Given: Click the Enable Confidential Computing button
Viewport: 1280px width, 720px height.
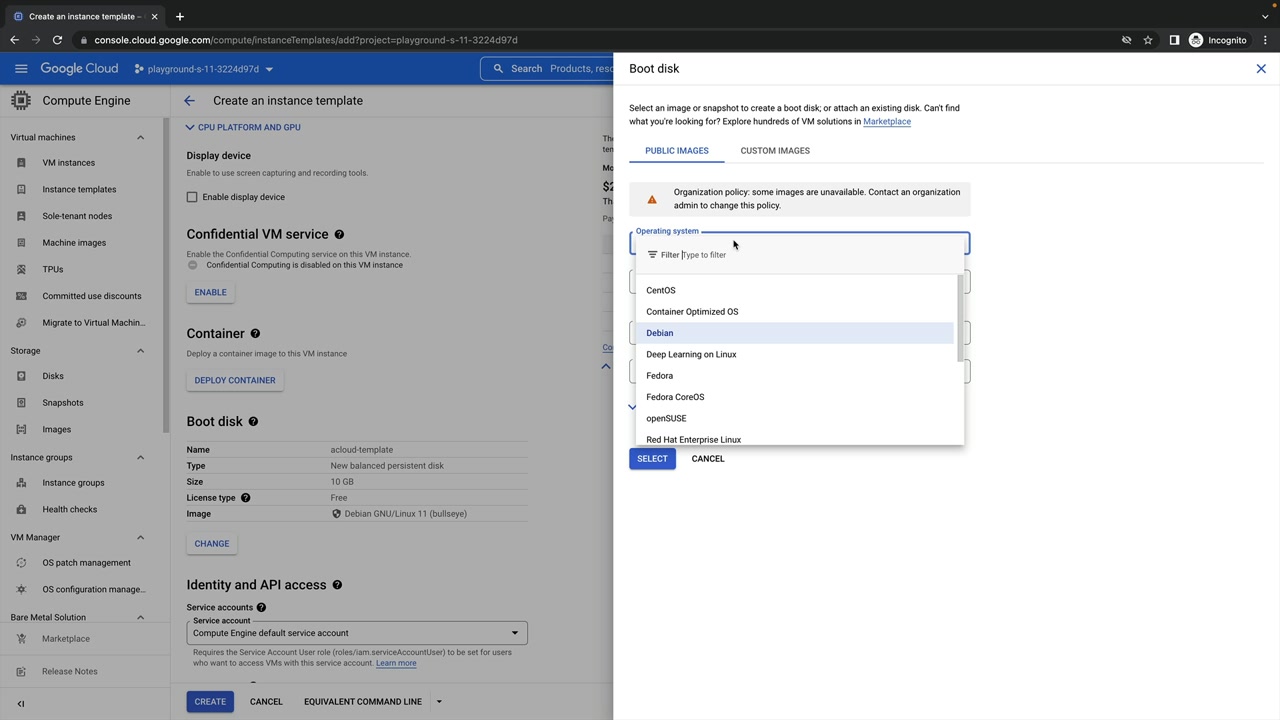Looking at the screenshot, I should pyautogui.click(x=210, y=292).
